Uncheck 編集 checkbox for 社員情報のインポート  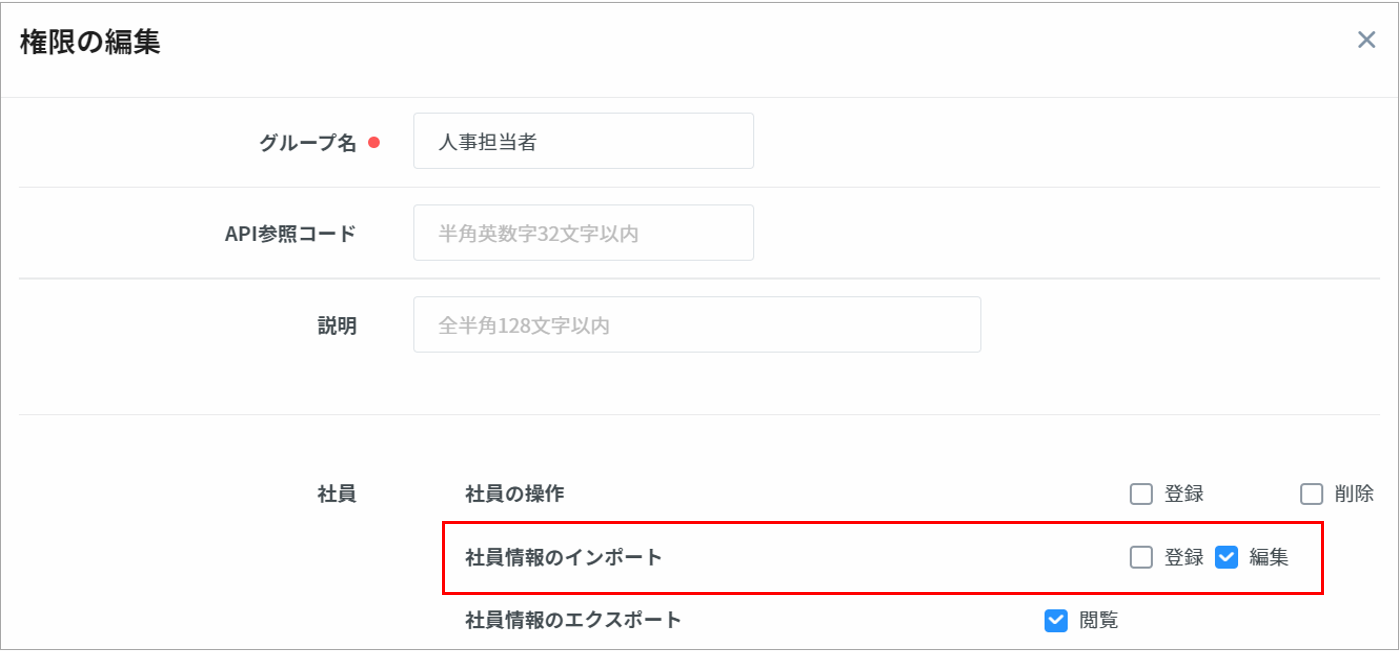pos(1226,558)
